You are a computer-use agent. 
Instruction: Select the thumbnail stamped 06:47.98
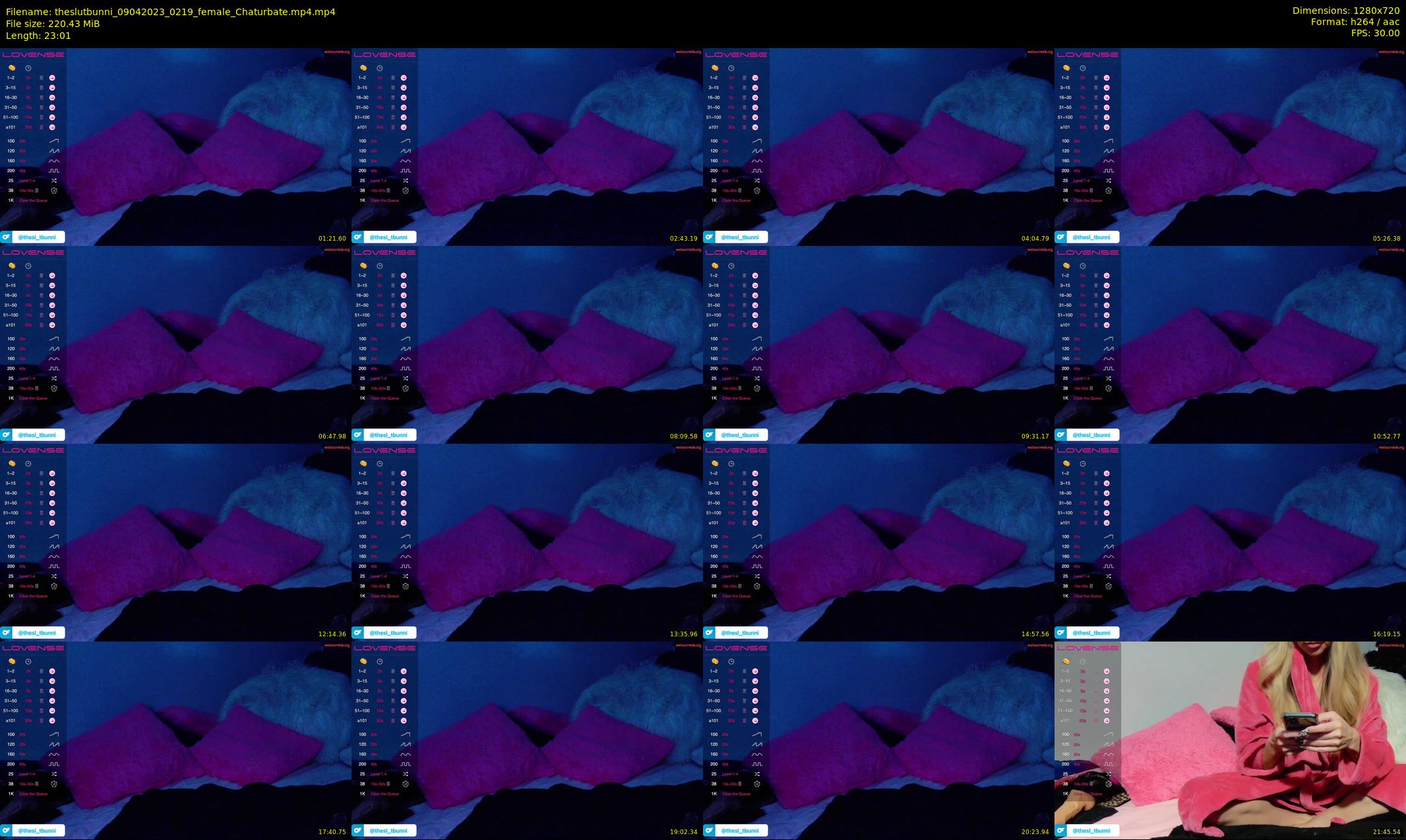pyautogui.click(x=175, y=344)
